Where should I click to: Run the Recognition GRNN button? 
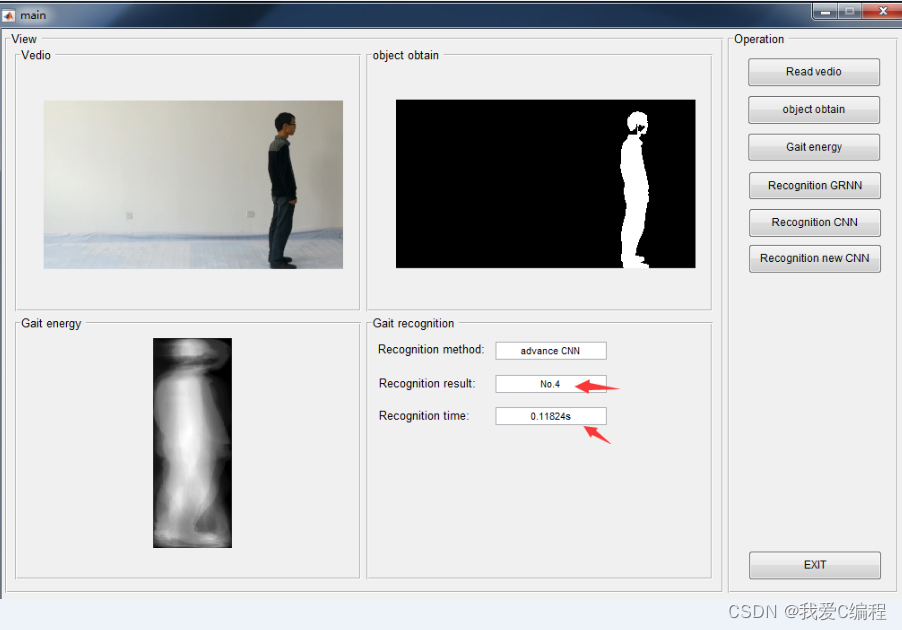(814, 185)
